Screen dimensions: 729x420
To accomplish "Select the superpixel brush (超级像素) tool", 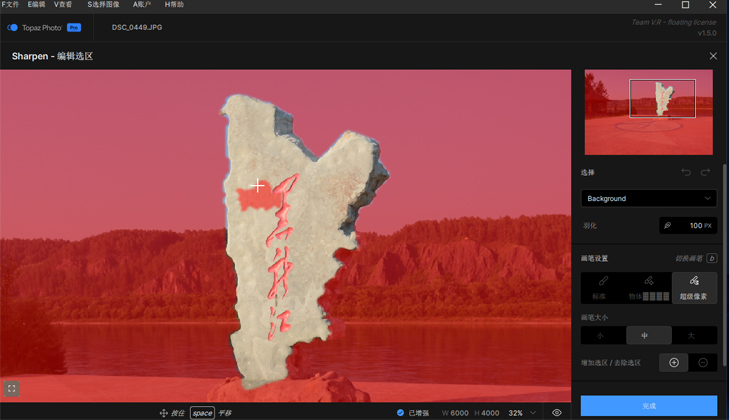I will click(694, 287).
